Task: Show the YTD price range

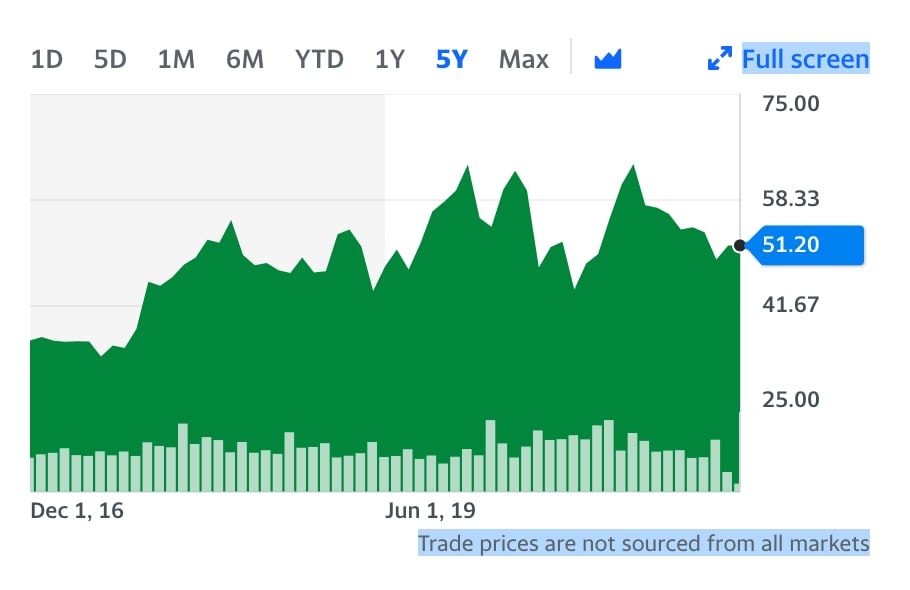Action: coord(319,59)
